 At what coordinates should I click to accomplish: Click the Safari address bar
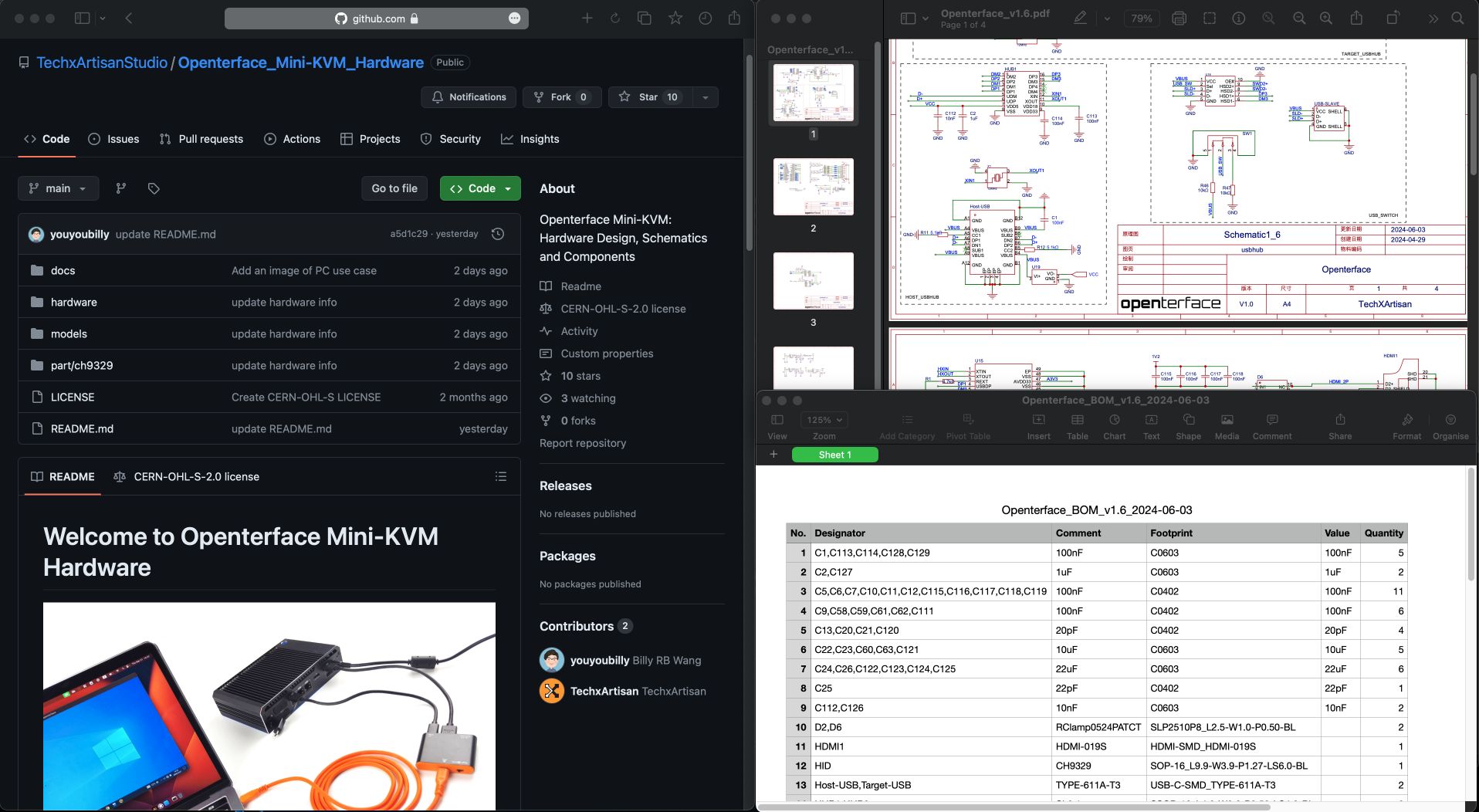pyautogui.click(x=377, y=19)
